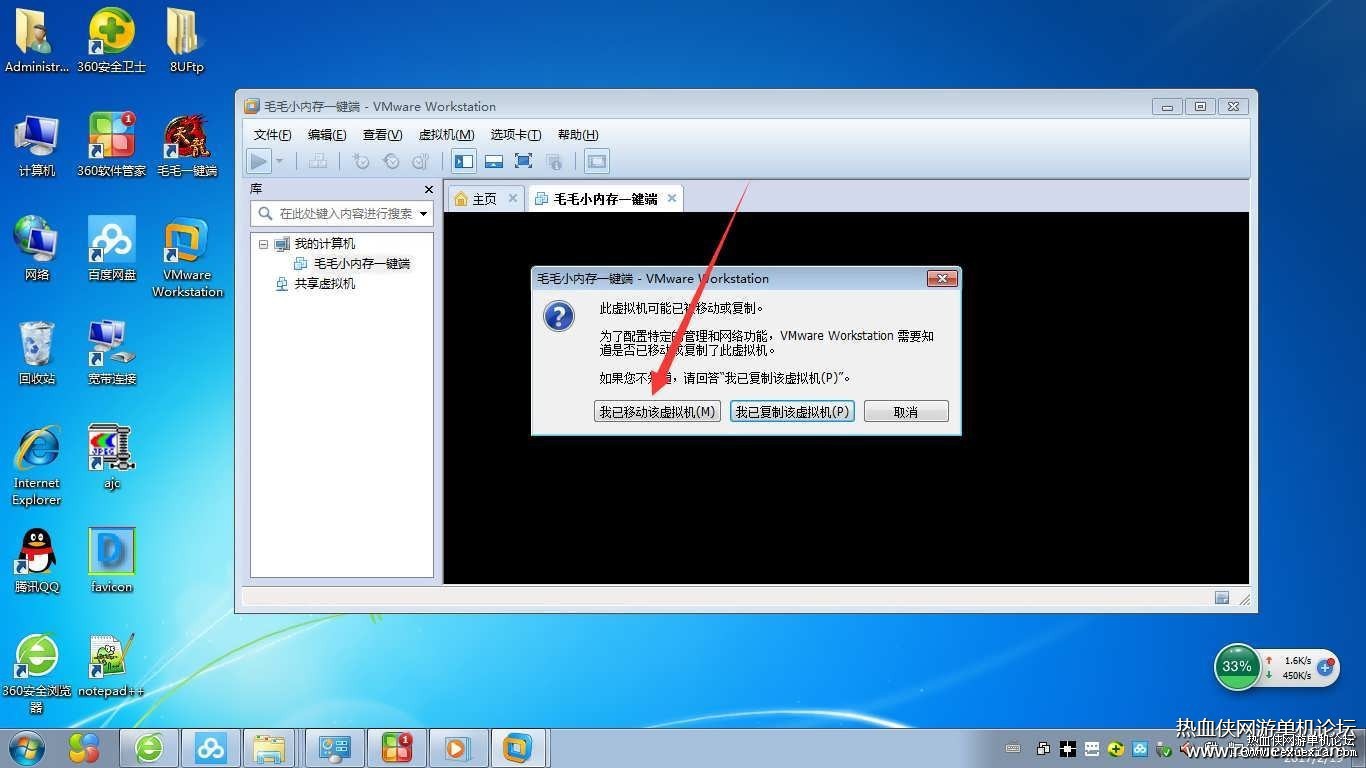
Task: Open the 回收站 recycle bin icon
Action: pyautogui.click(x=37, y=353)
